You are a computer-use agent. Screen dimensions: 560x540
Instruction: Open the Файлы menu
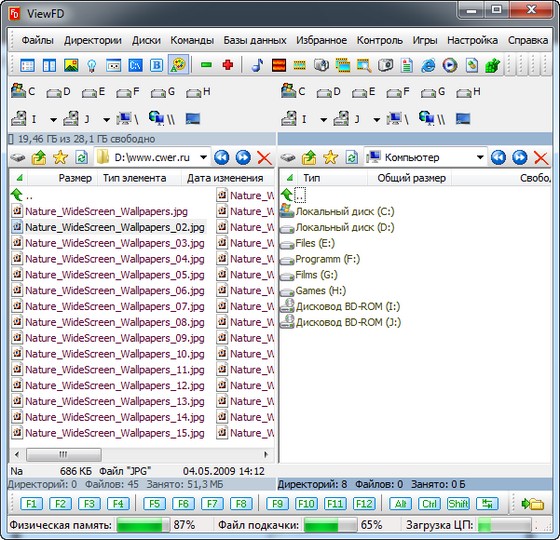38,40
